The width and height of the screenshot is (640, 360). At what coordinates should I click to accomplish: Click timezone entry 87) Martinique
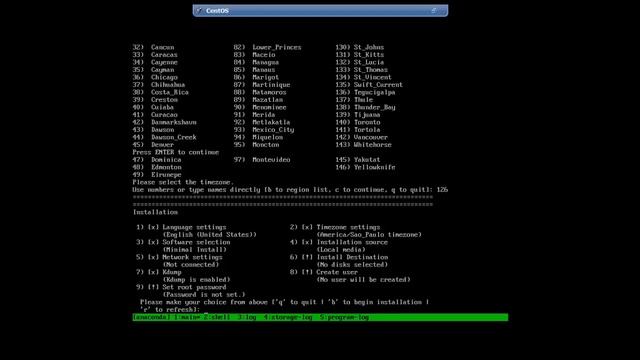262,85
